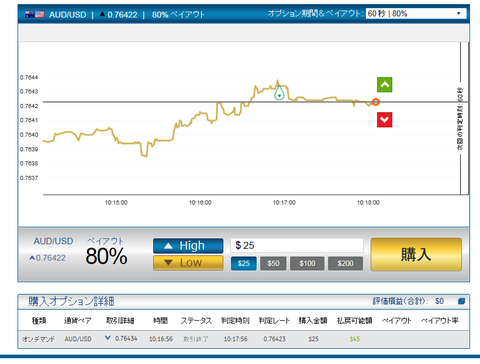Click the 0.76423 judgment rate cell
The image size is (480, 364).
(x=274, y=339)
